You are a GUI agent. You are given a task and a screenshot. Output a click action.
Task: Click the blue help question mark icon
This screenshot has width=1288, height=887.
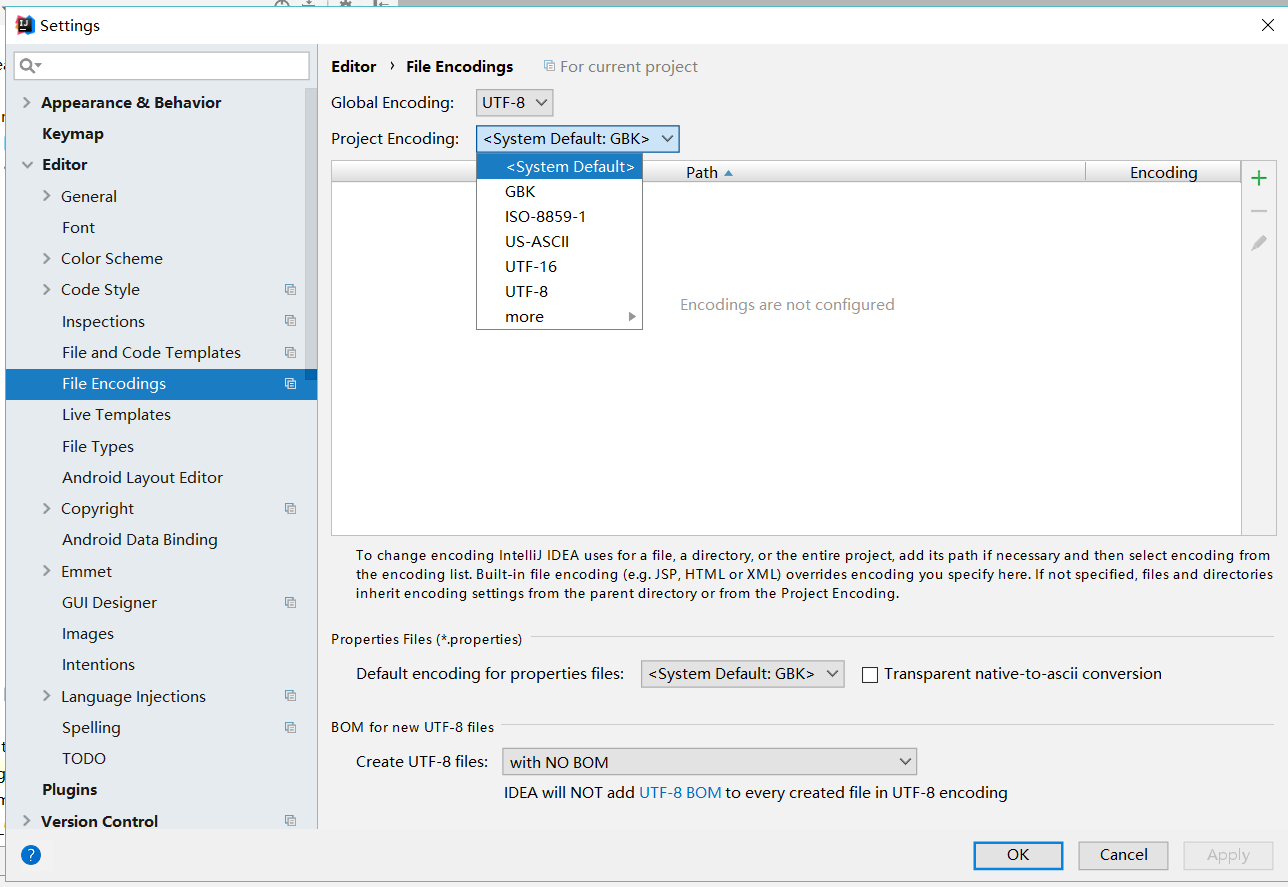(x=31, y=855)
